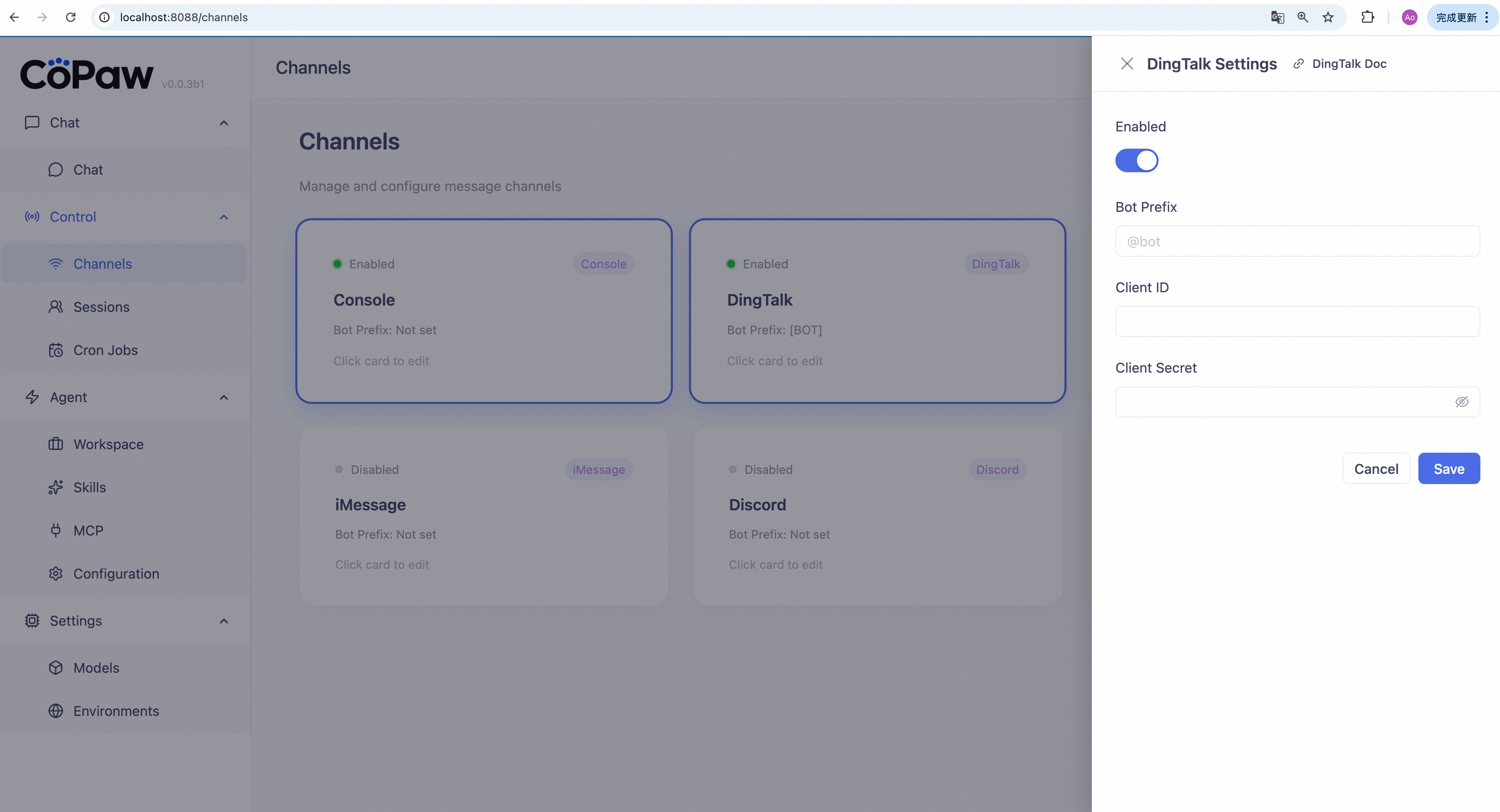This screenshot has width=1500, height=812.
Task: Click the MCP plug icon
Action: tap(55, 530)
